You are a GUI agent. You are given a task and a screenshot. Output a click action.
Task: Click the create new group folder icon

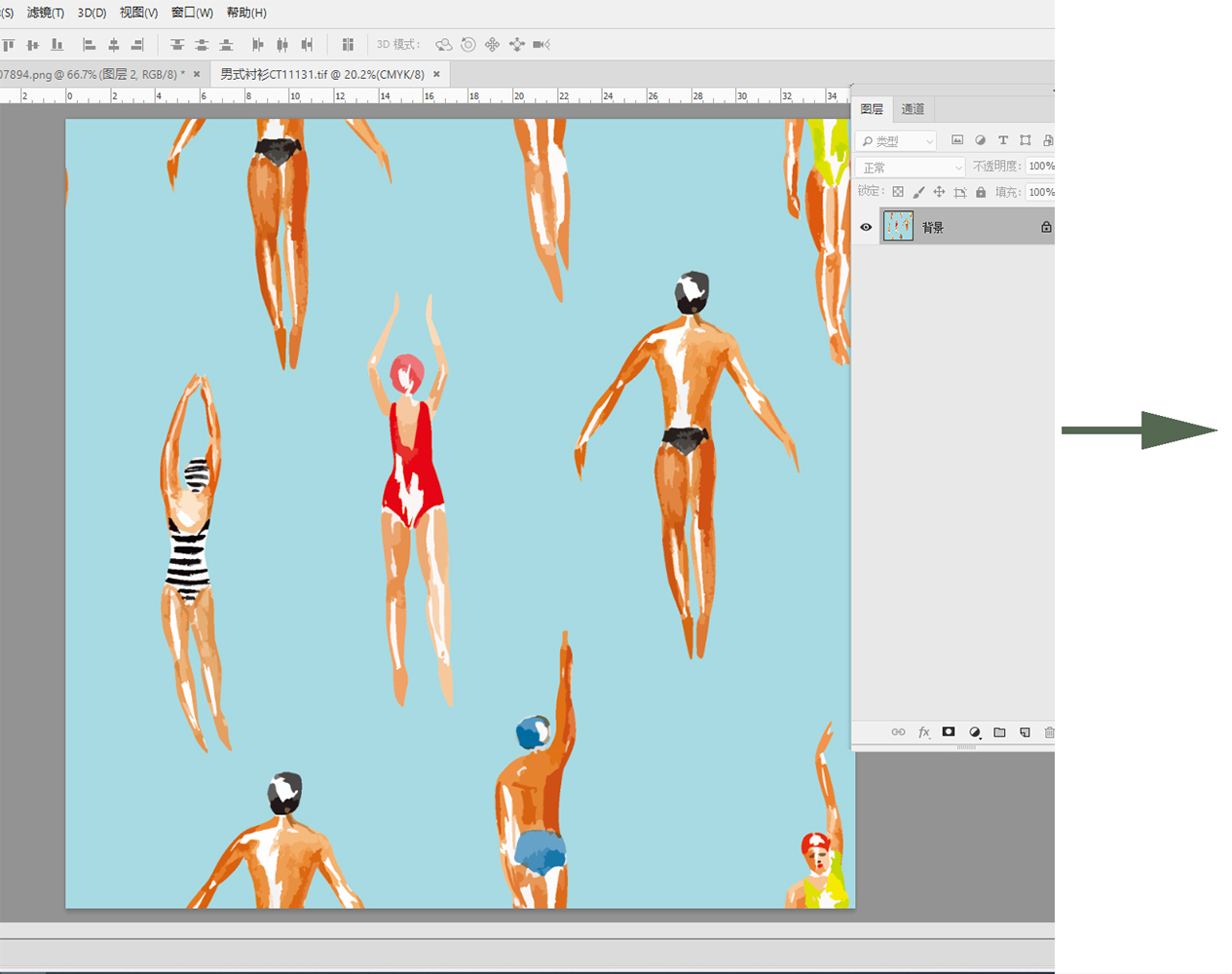(x=999, y=732)
